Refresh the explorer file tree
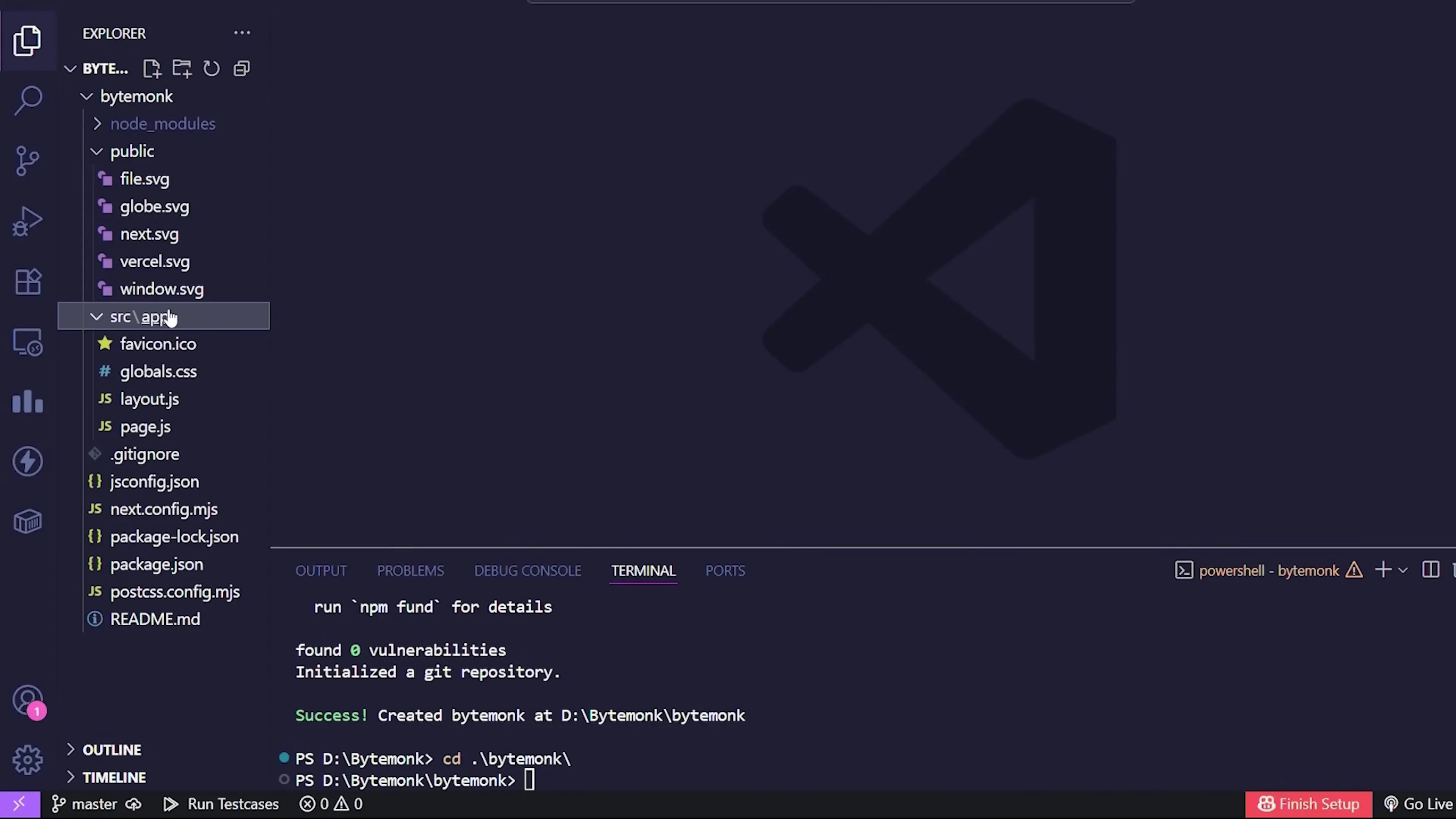The height and width of the screenshot is (819, 1456). (x=212, y=69)
